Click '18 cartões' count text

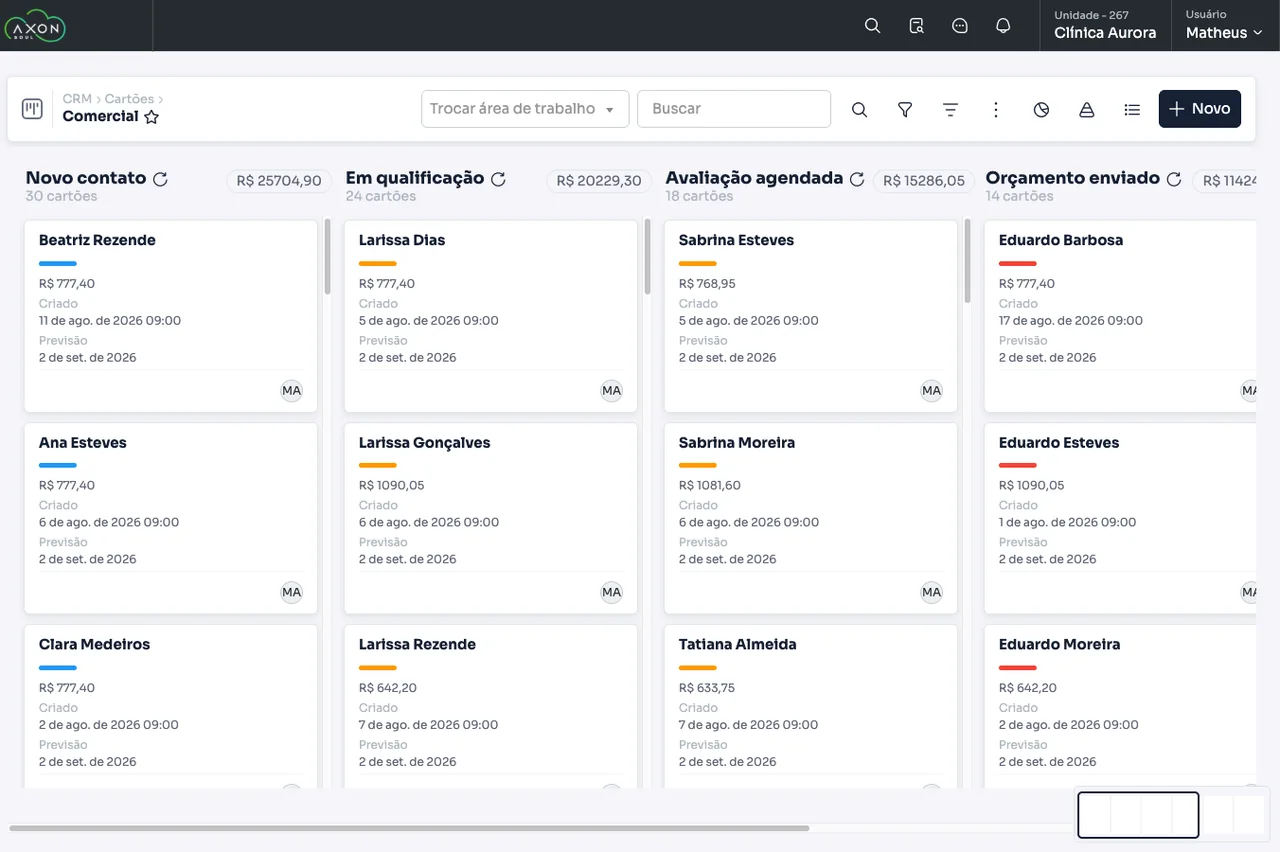tap(700, 197)
